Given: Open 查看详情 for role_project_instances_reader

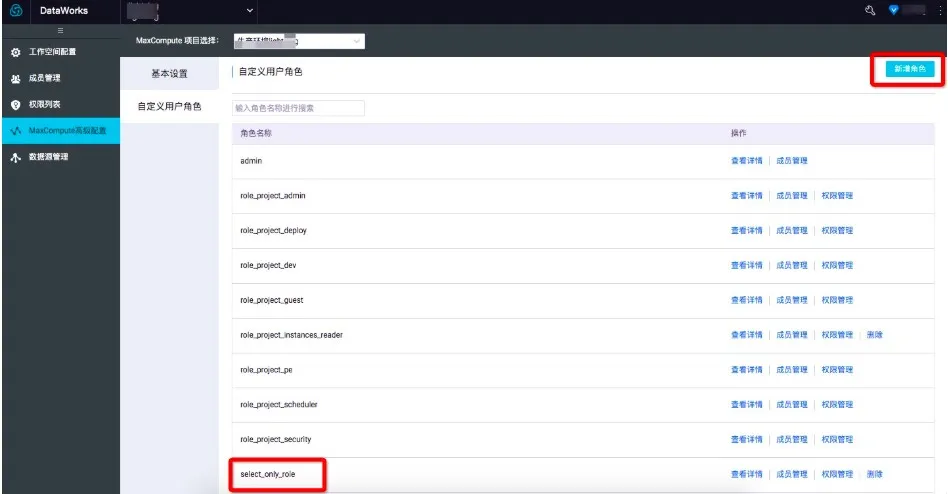Looking at the screenshot, I should point(747,335).
